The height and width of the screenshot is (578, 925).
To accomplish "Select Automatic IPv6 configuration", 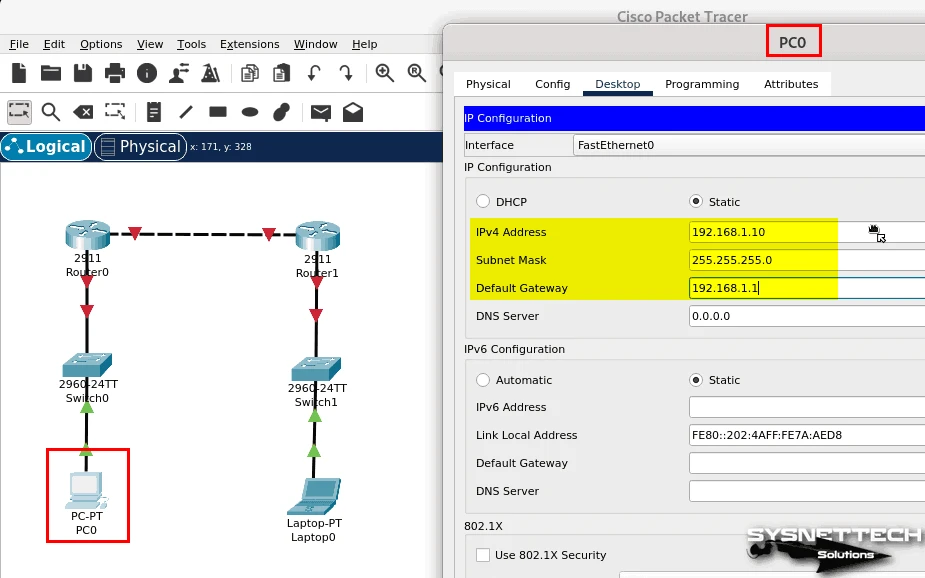I will tap(482, 380).
